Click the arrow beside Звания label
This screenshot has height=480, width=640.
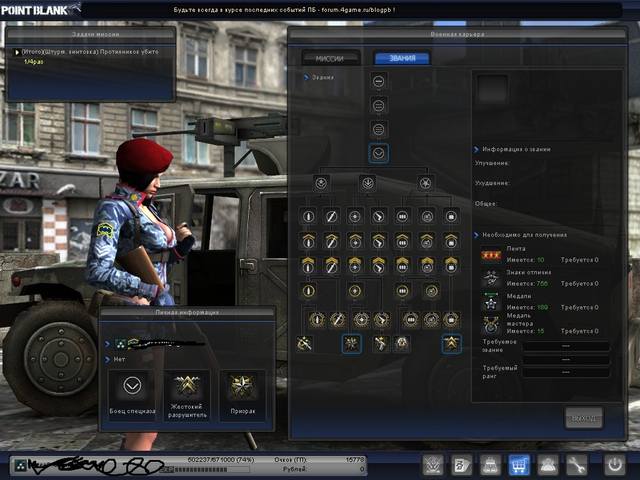pyautogui.click(x=306, y=77)
